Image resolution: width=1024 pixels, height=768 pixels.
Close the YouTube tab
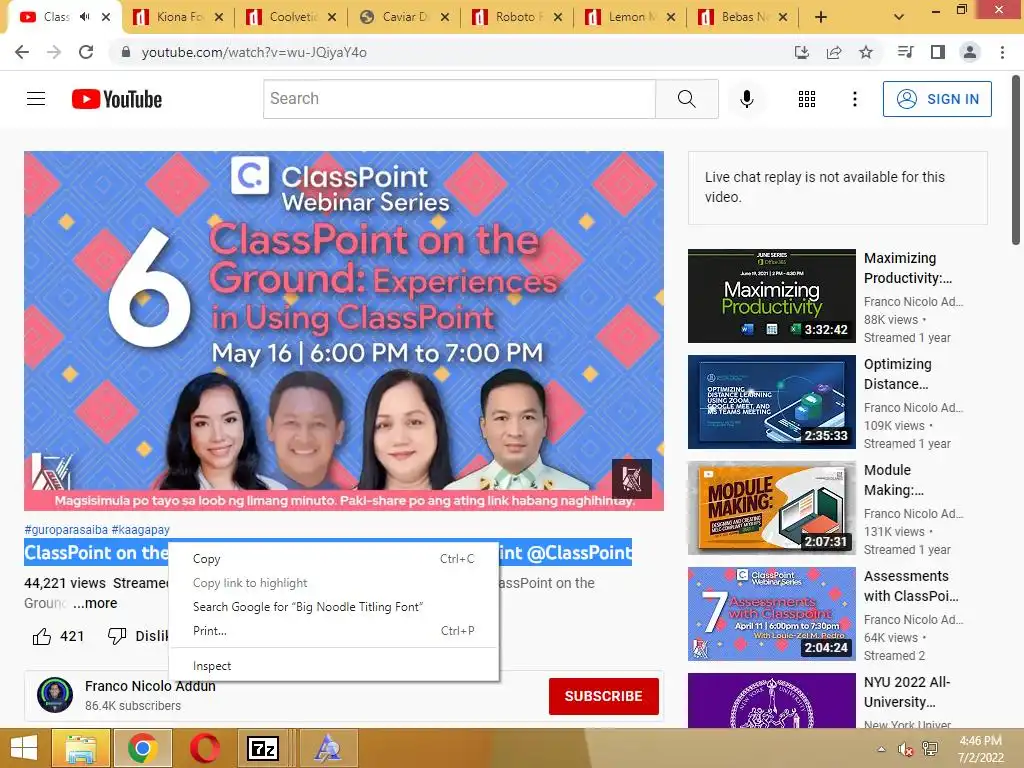[x=106, y=17]
